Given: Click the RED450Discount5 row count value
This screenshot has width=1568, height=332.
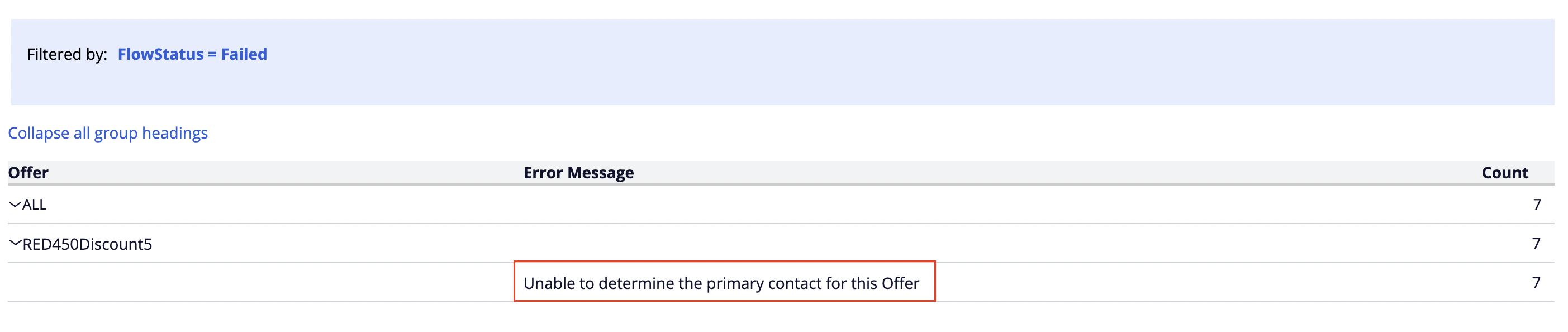Looking at the screenshot, I should pyautogui.click(x=1536, y=244).
